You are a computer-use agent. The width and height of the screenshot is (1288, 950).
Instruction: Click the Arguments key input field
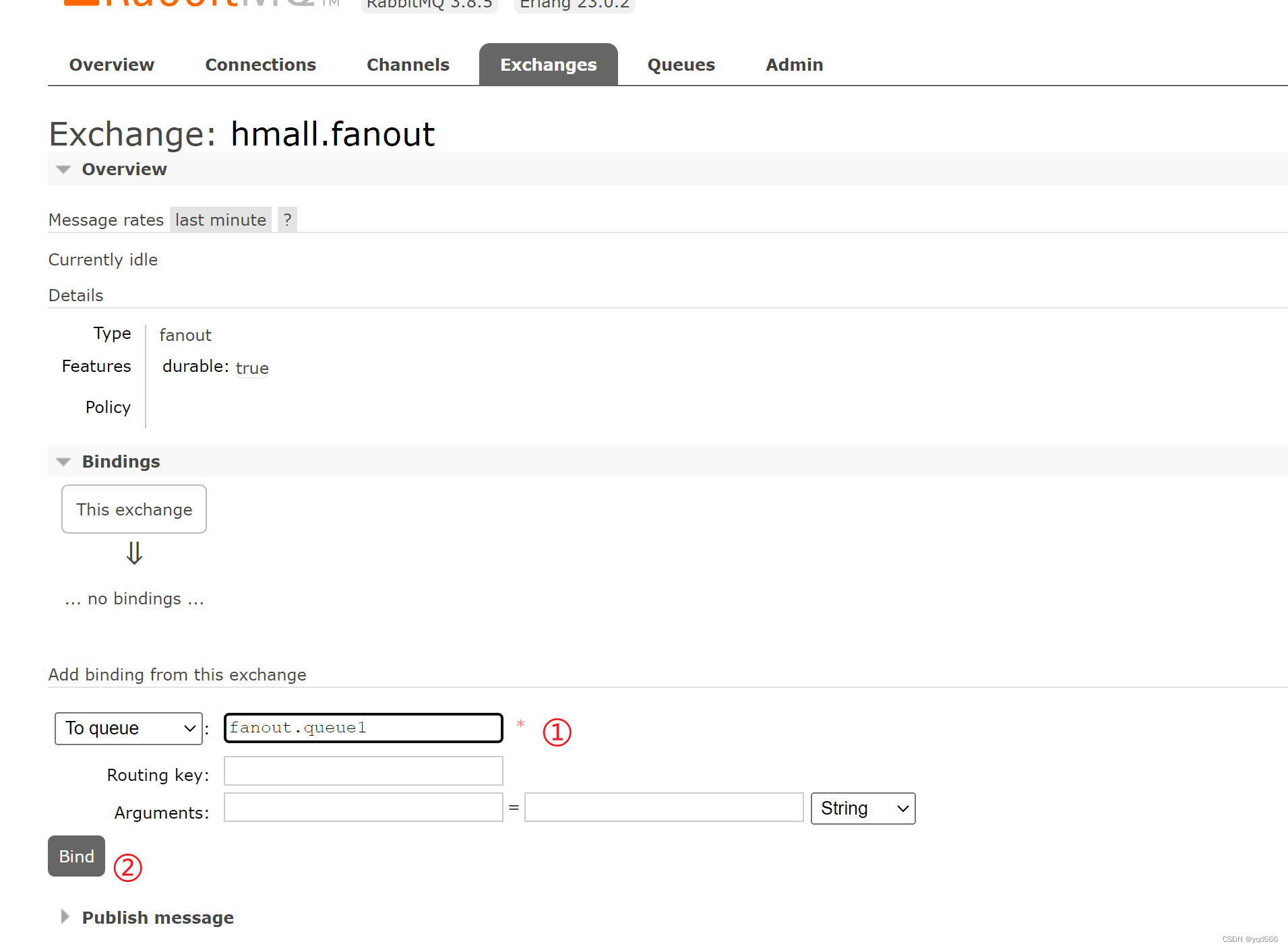click(363, 807)
